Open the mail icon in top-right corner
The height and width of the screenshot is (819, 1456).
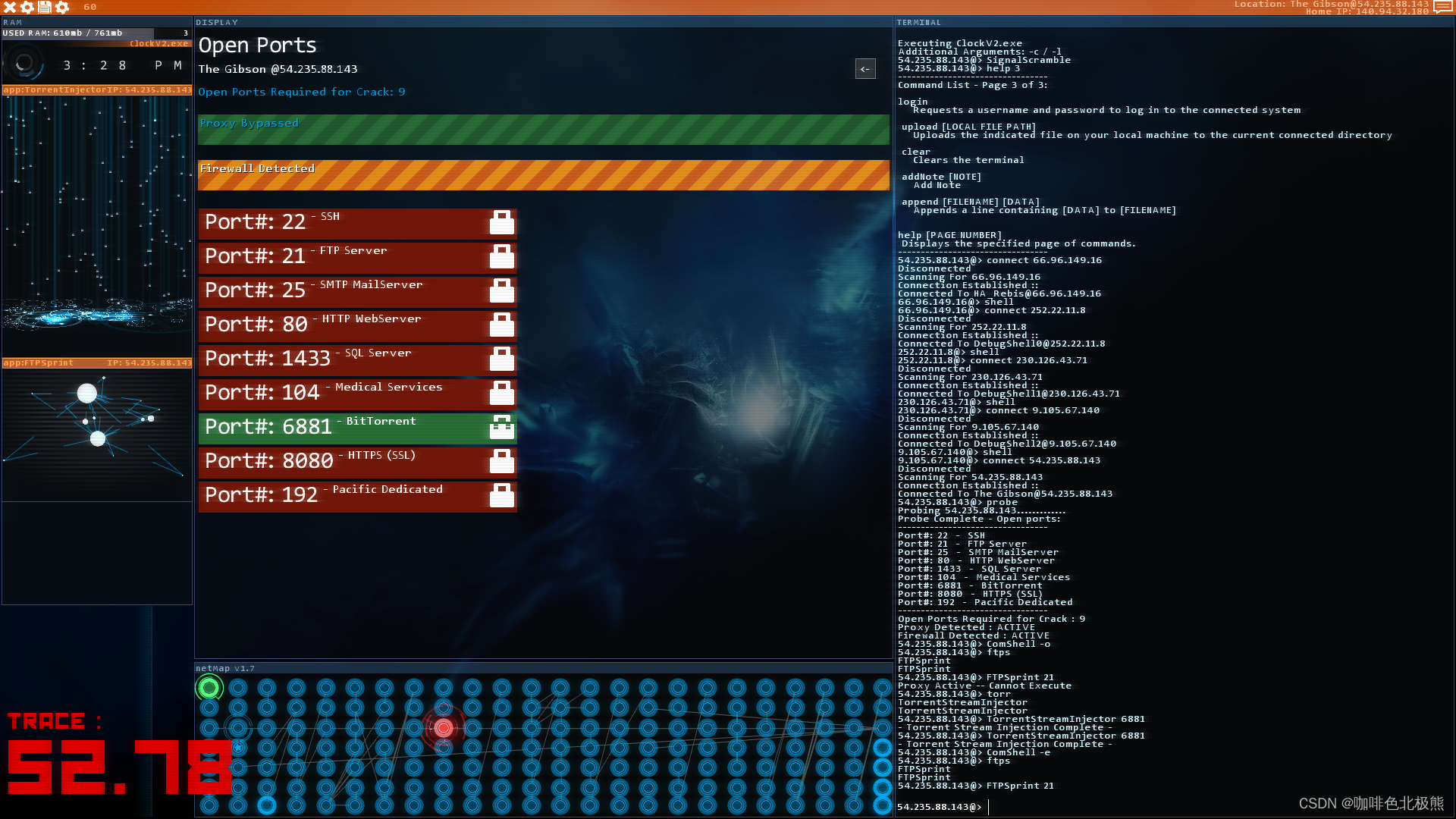[1442, 7]
